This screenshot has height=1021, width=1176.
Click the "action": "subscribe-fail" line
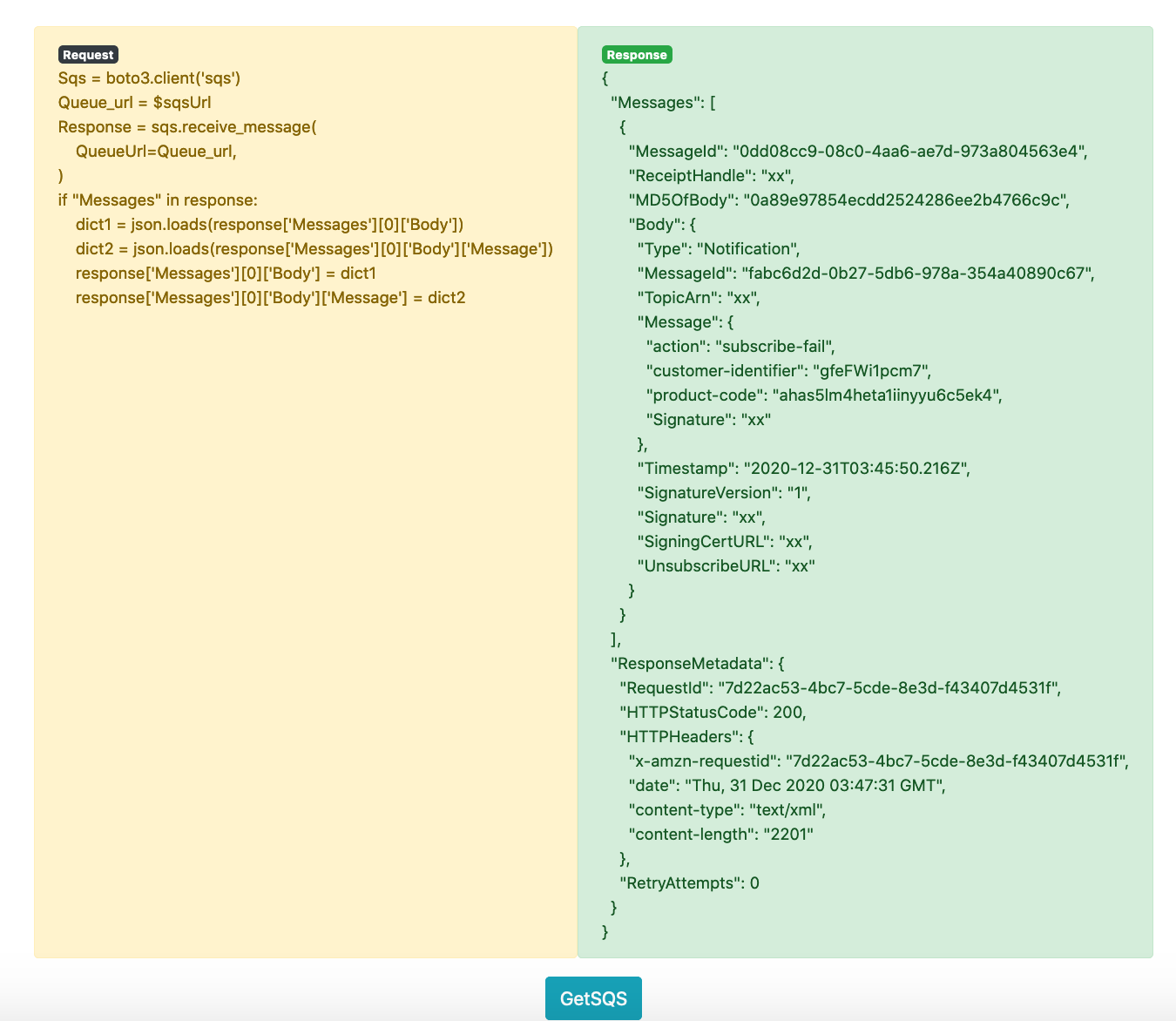point(740,347)
